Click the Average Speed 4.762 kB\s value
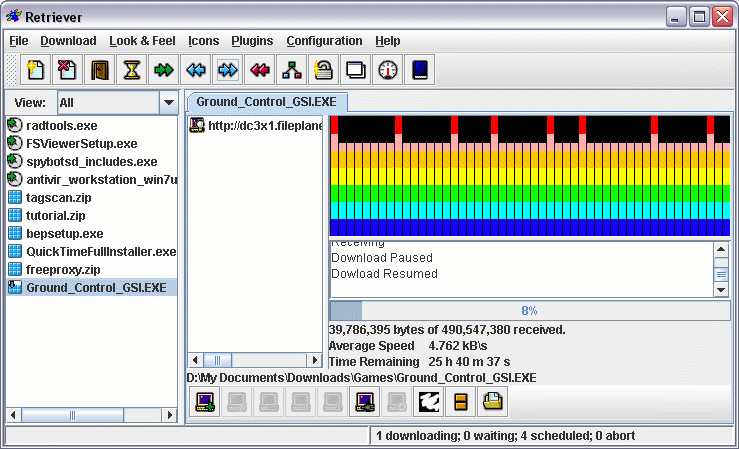 [x=458, y=346]
